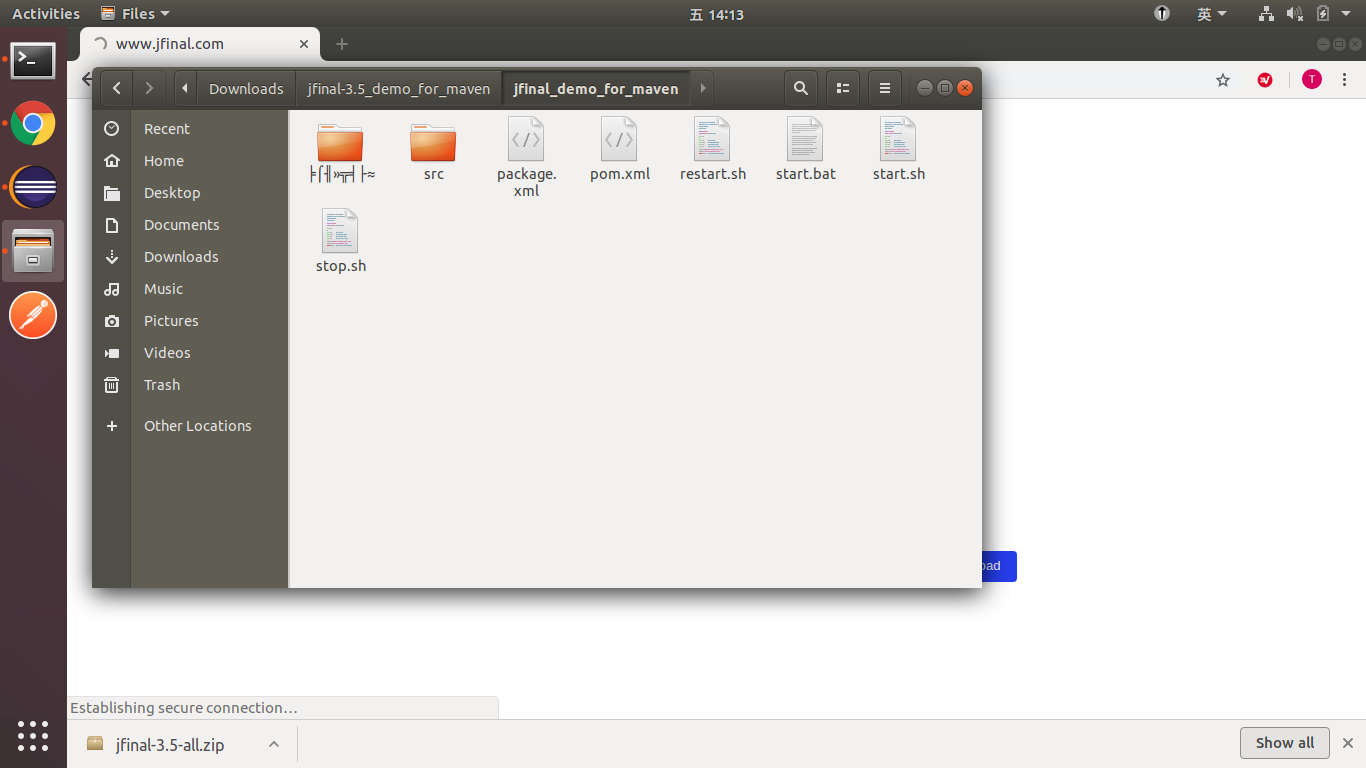Launch Terminal from dock
This screenshot has width=1366, height=768.
coord(33,60)
